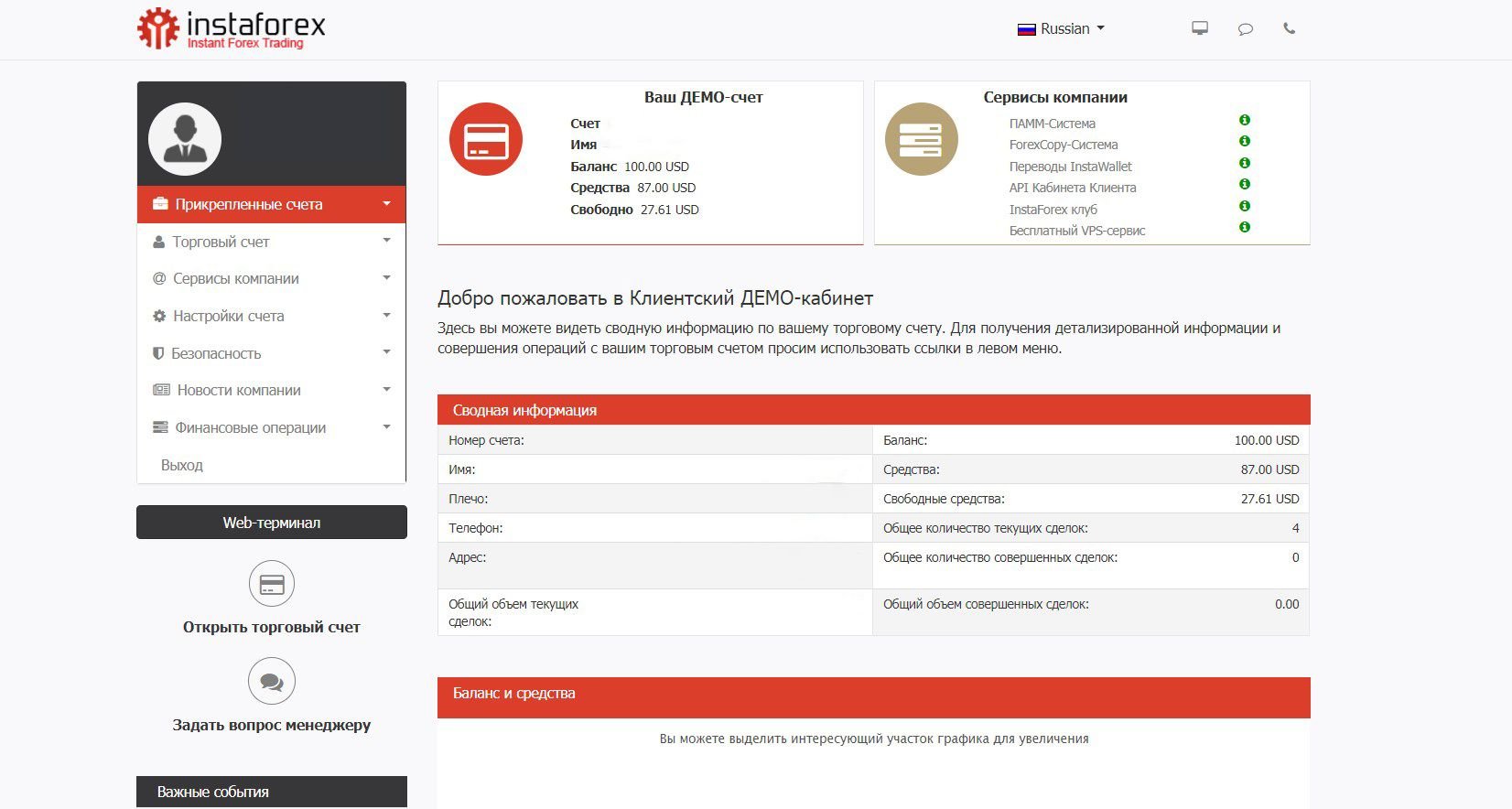Click the red credit card icon
This screenshot has height=809, width=1512.
[x=486, y=139]
